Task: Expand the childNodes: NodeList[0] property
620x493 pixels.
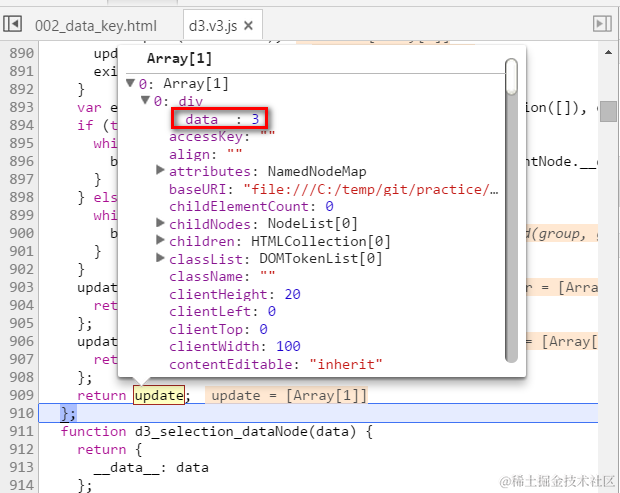Action: pos(160,223)
